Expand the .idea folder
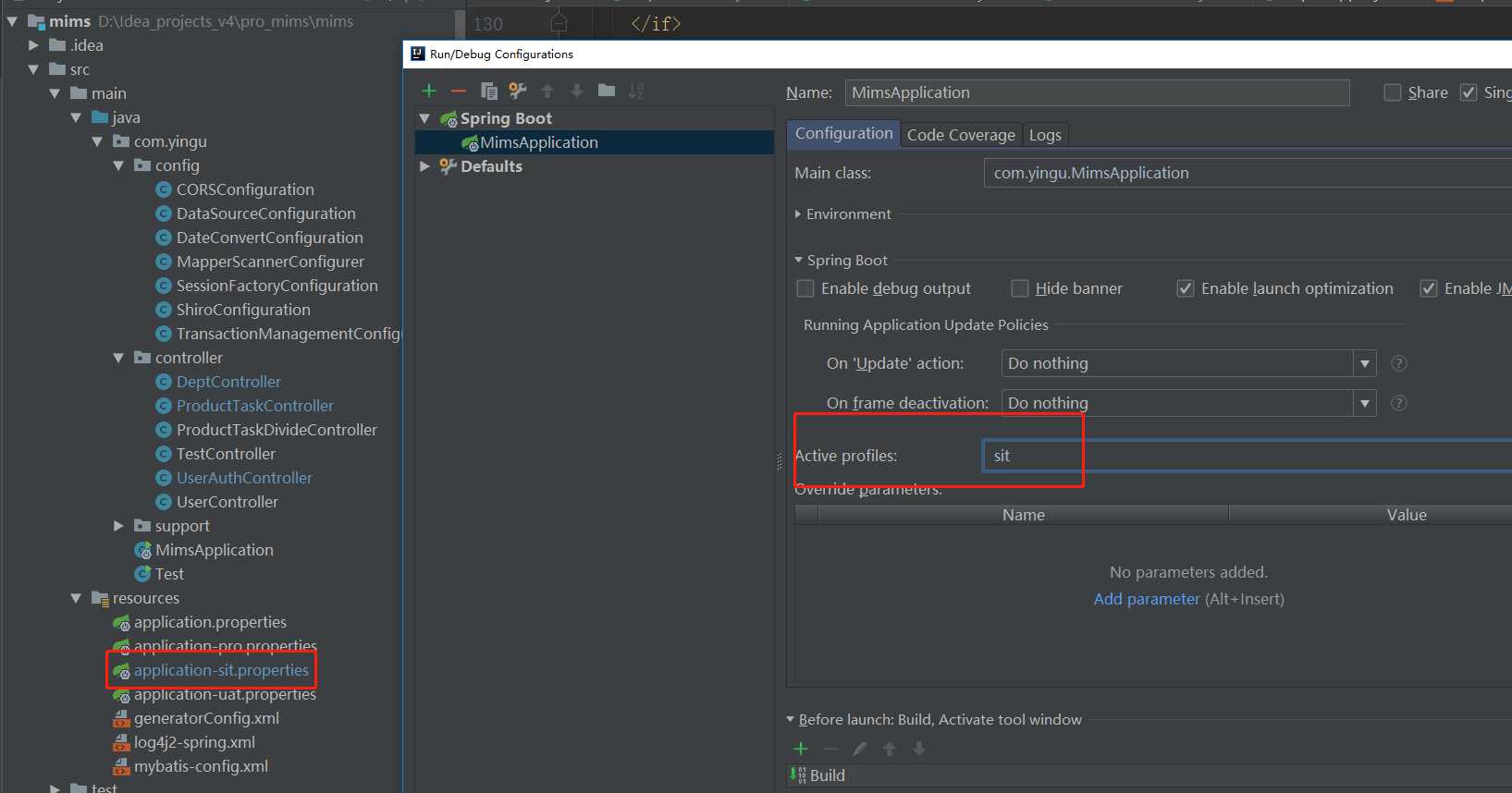The height and width of the screenshot is (793, 1512). (x=33, y=45)
